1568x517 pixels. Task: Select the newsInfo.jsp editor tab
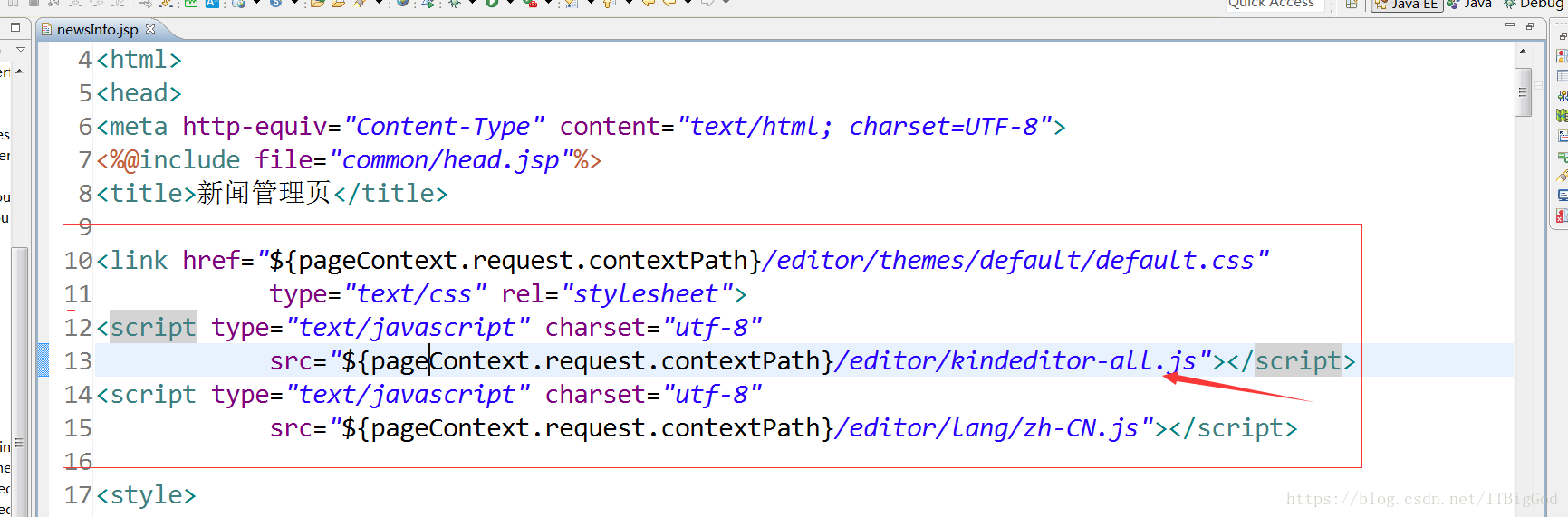tap(97, 29)
